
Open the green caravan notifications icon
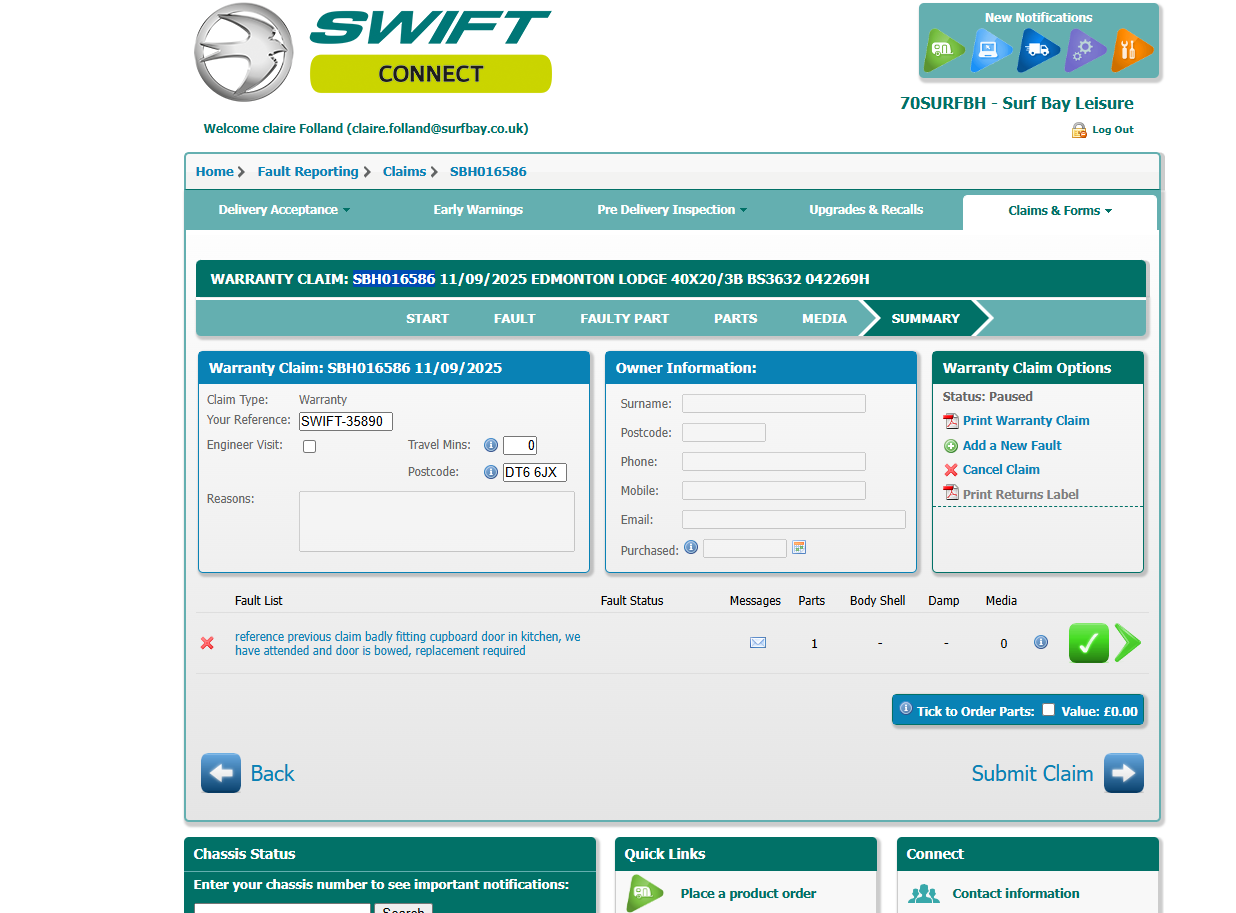click(943, 50)
